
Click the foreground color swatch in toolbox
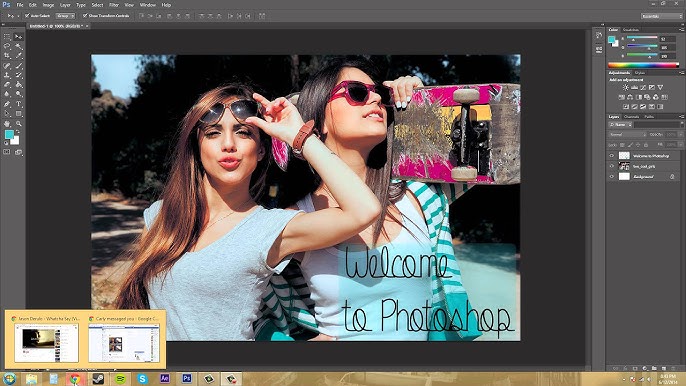(9, 135)
